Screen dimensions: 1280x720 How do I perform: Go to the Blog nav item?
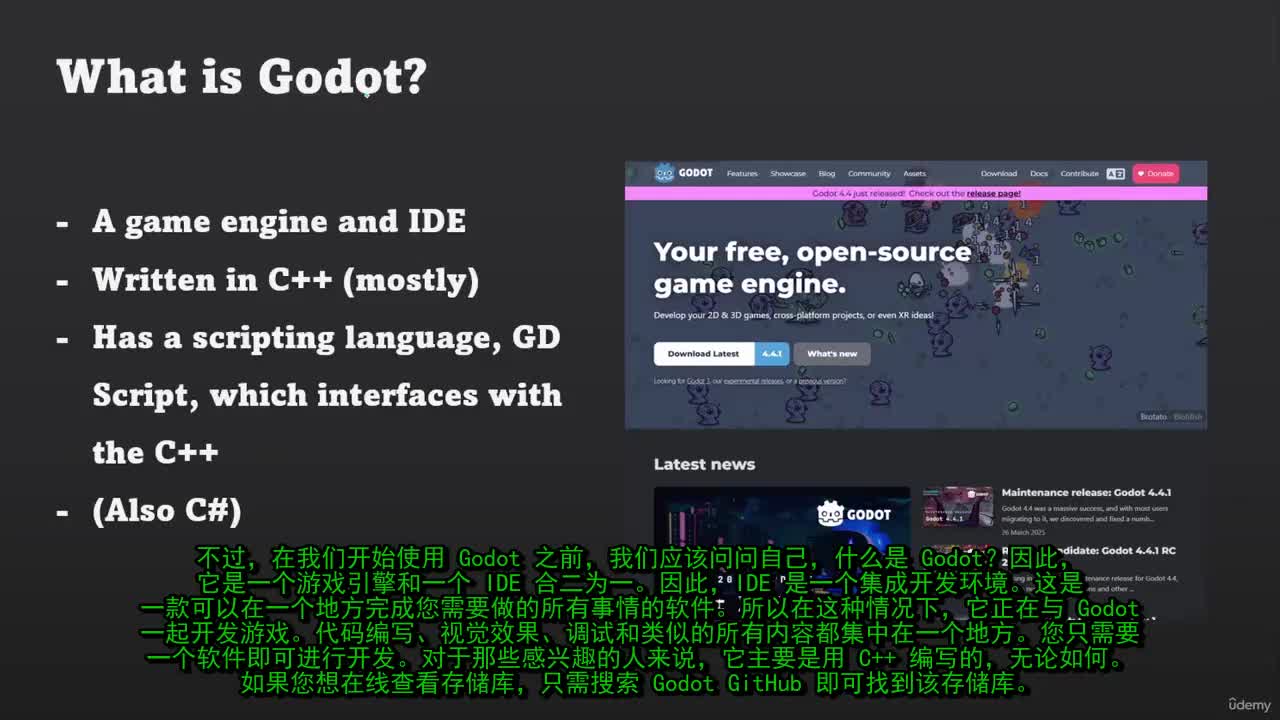827,174
